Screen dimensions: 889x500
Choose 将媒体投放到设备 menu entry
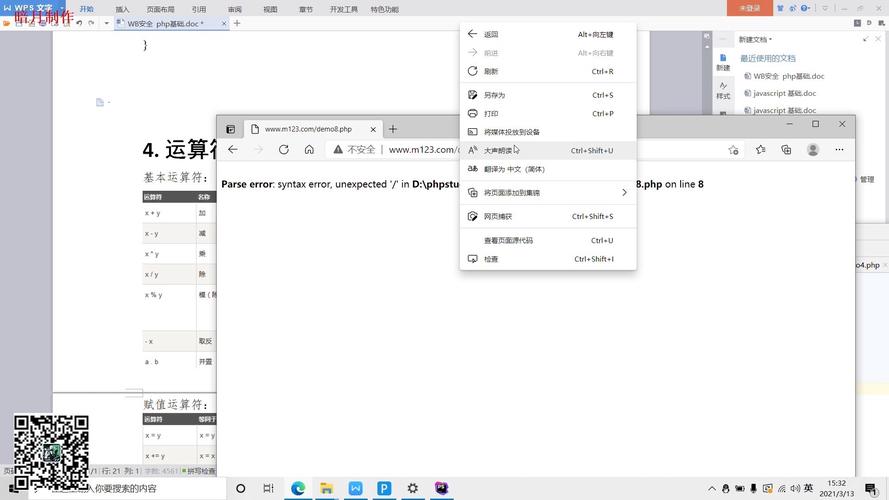tap(548, 132)
